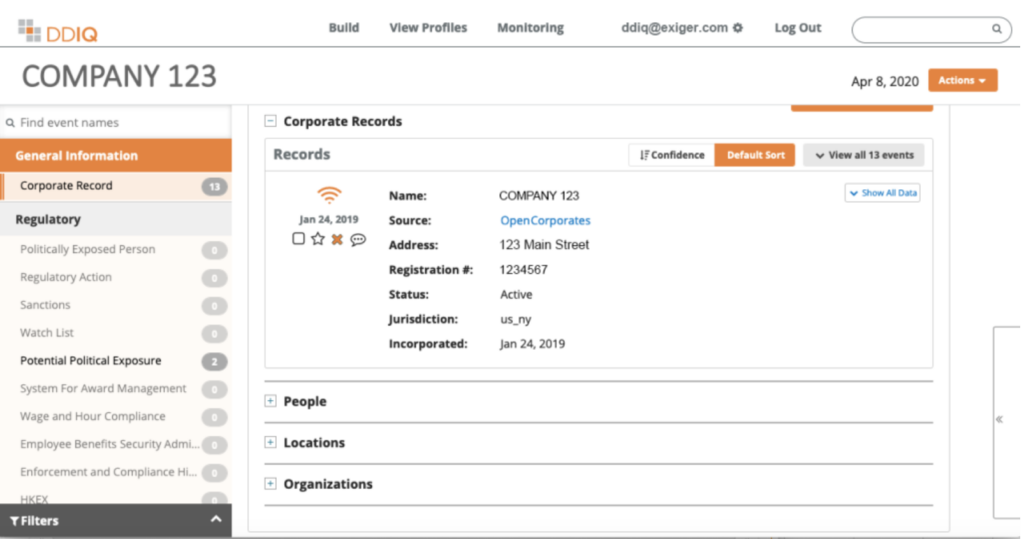
Task: Click the search magnifier icon in top bar
Action: 996,29
